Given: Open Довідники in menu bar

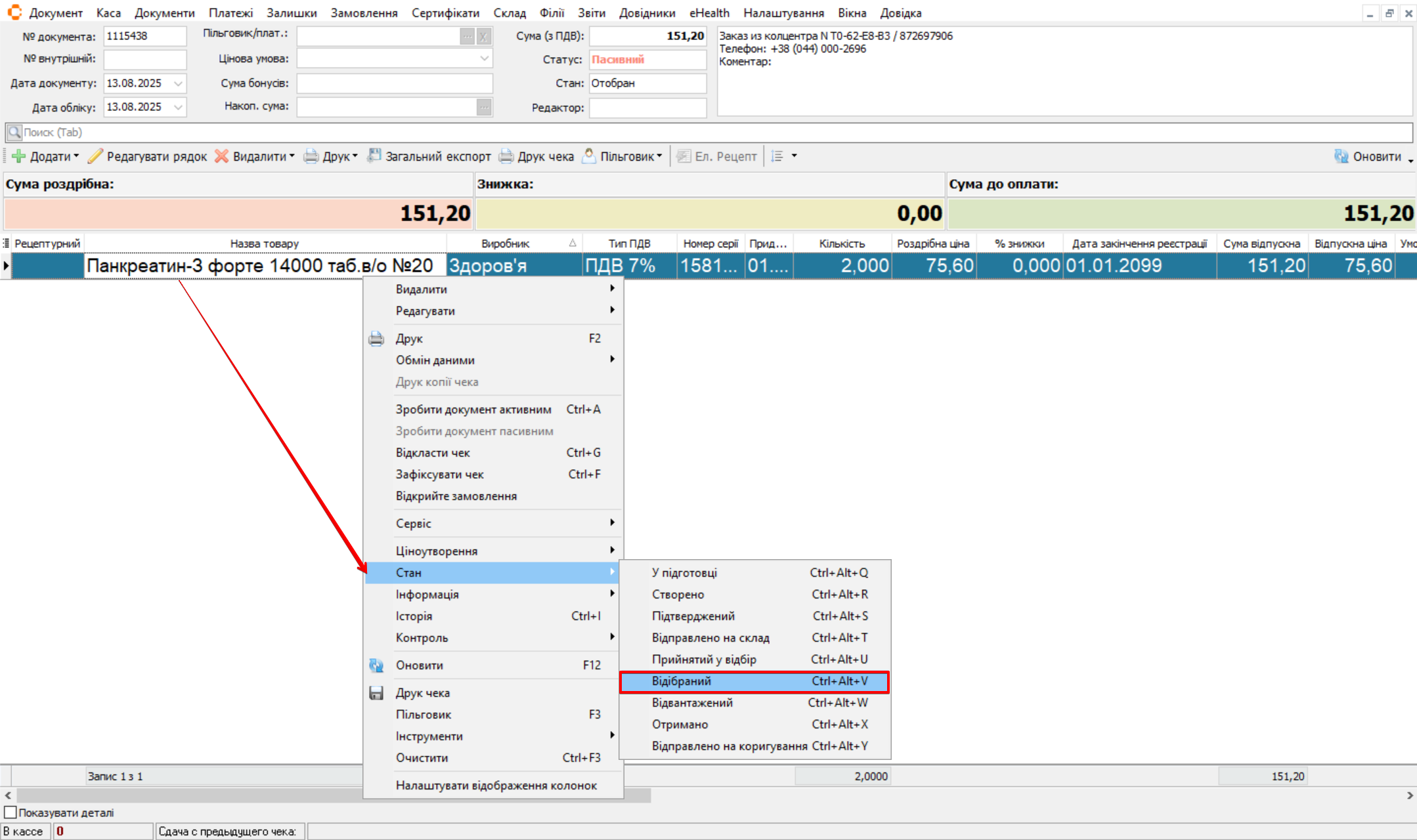Looking at the screenshot, I should pos(647,12).
